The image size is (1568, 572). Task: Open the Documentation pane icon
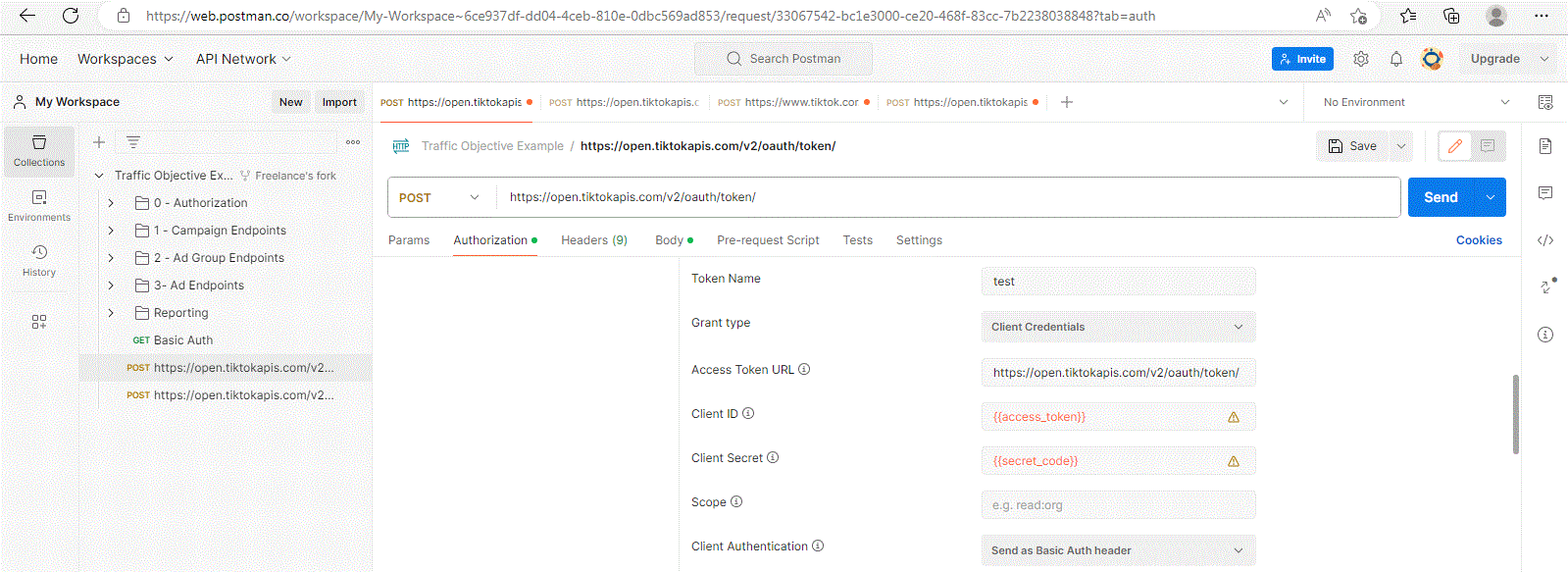click(1545, 146)
